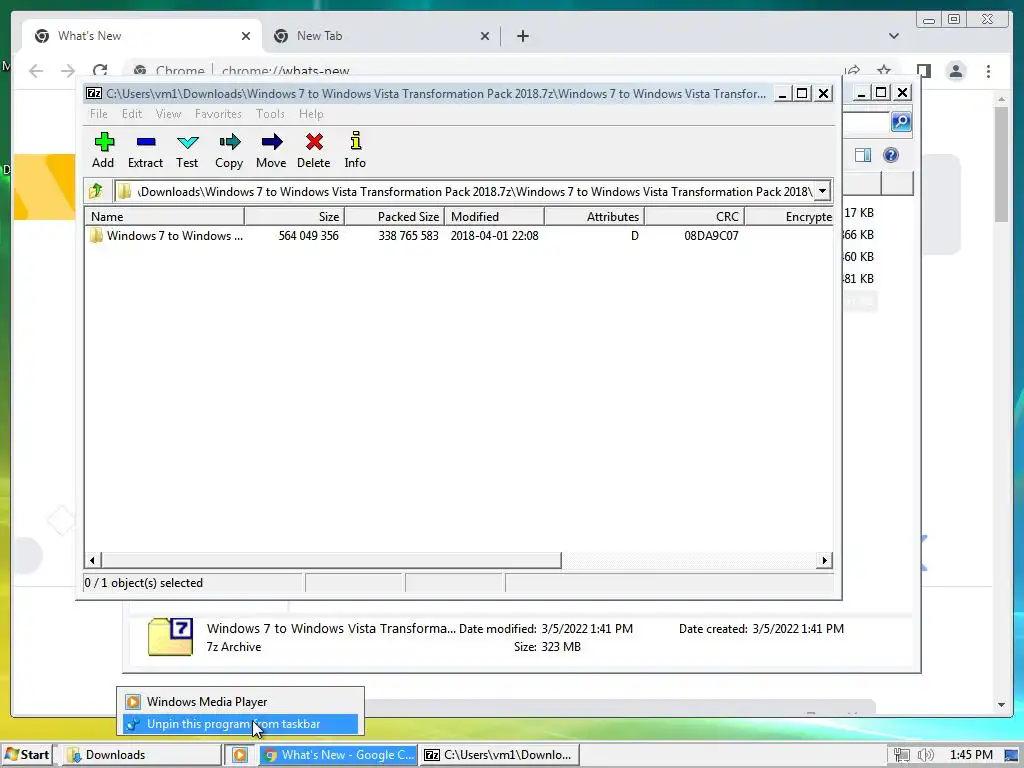Image resolution: width=1024 pixels, height=768 pixels.
Task: Click Unpin this program from taskbar
Action: [x=240, y=724]
